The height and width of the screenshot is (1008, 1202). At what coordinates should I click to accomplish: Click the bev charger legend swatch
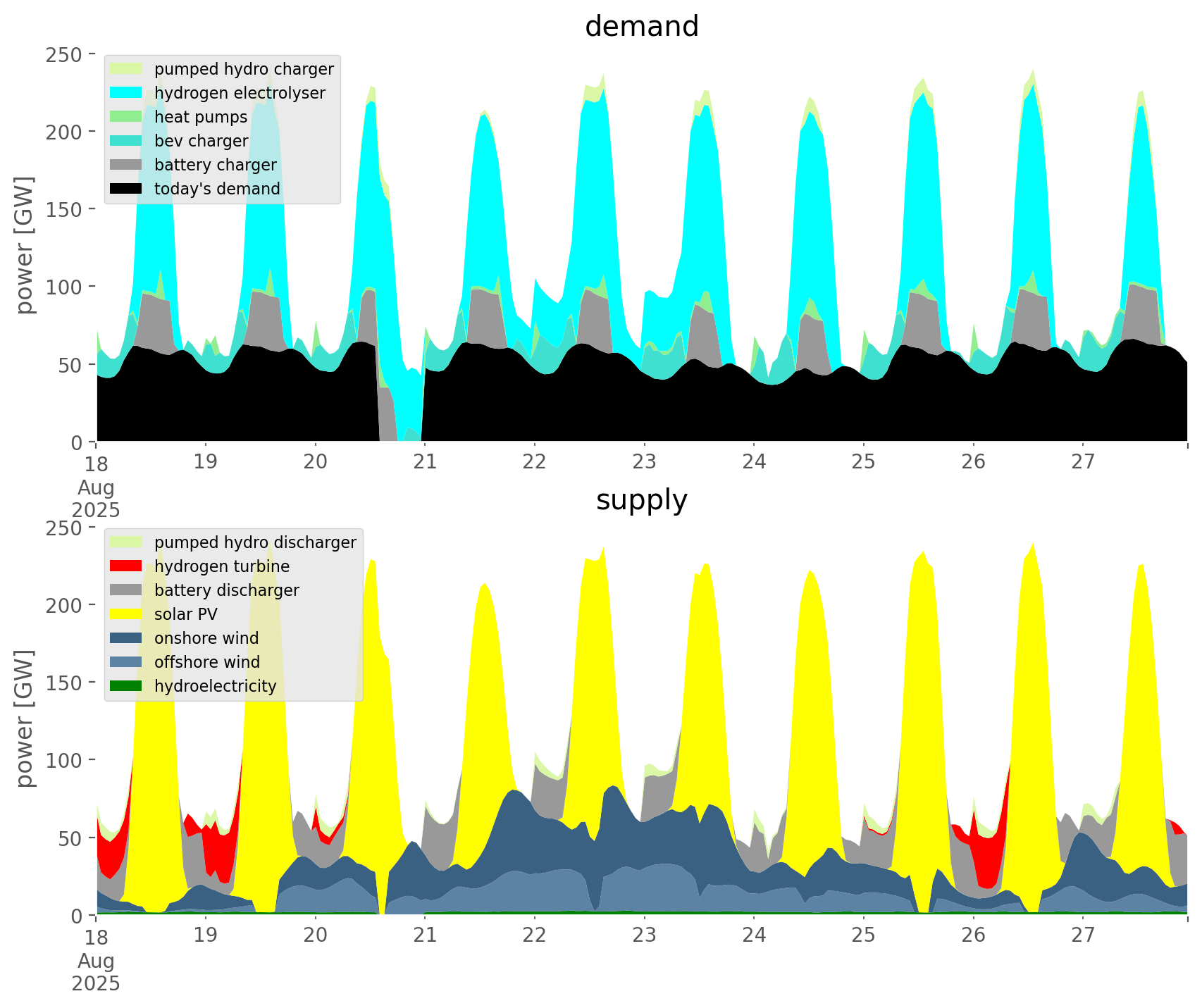[x=127, y=141]
